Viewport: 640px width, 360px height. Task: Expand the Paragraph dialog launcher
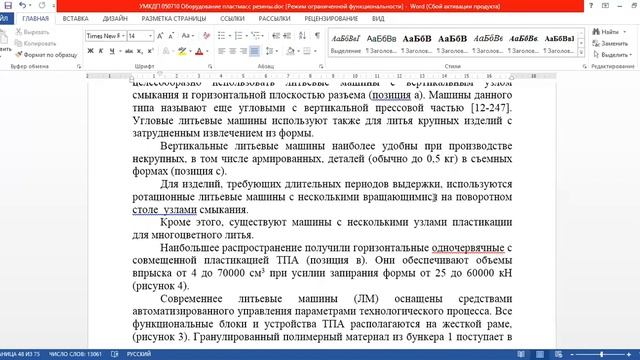click(x=321, y=66)
